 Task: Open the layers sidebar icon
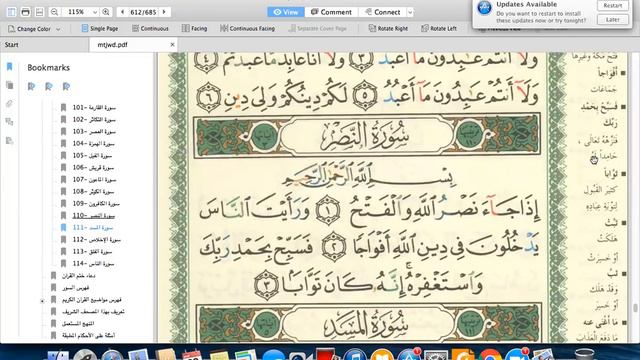[x=10, y=122]
